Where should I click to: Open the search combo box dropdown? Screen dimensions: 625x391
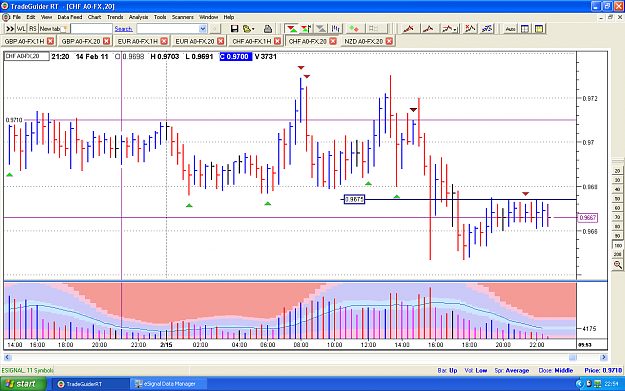coord(202,29)
